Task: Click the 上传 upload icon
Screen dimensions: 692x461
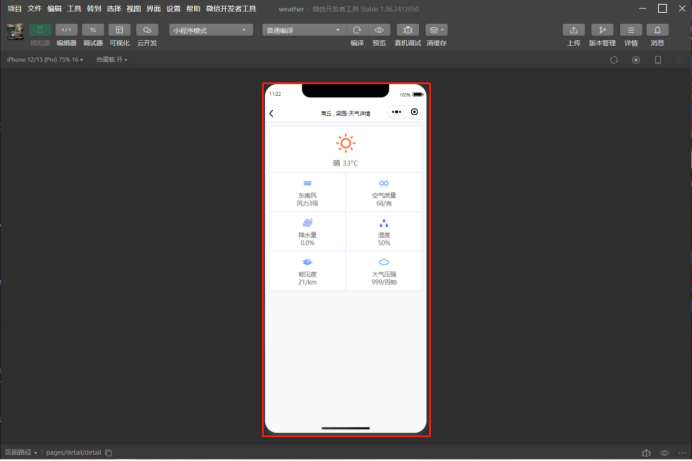Action: pos(574,30)
